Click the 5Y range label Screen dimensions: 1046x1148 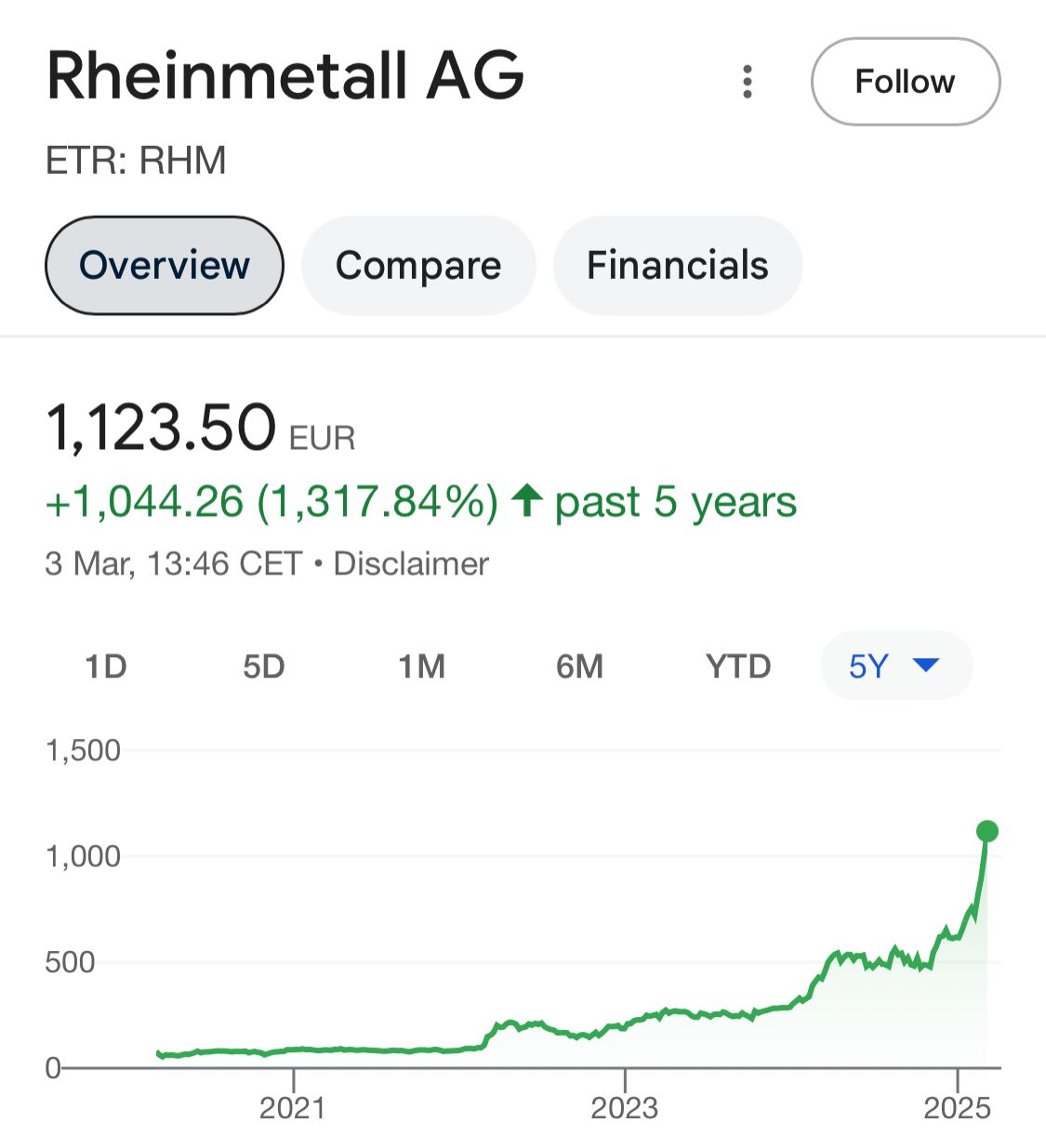[x=868, y=666]
